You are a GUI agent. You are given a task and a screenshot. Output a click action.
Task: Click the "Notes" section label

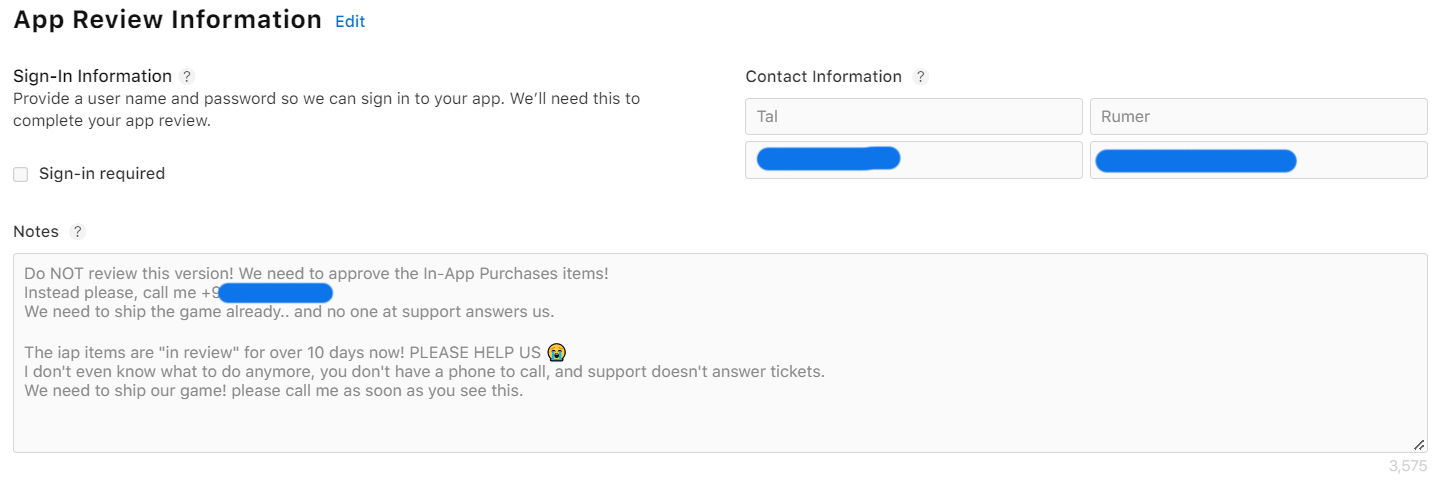(x=36, y=231)
